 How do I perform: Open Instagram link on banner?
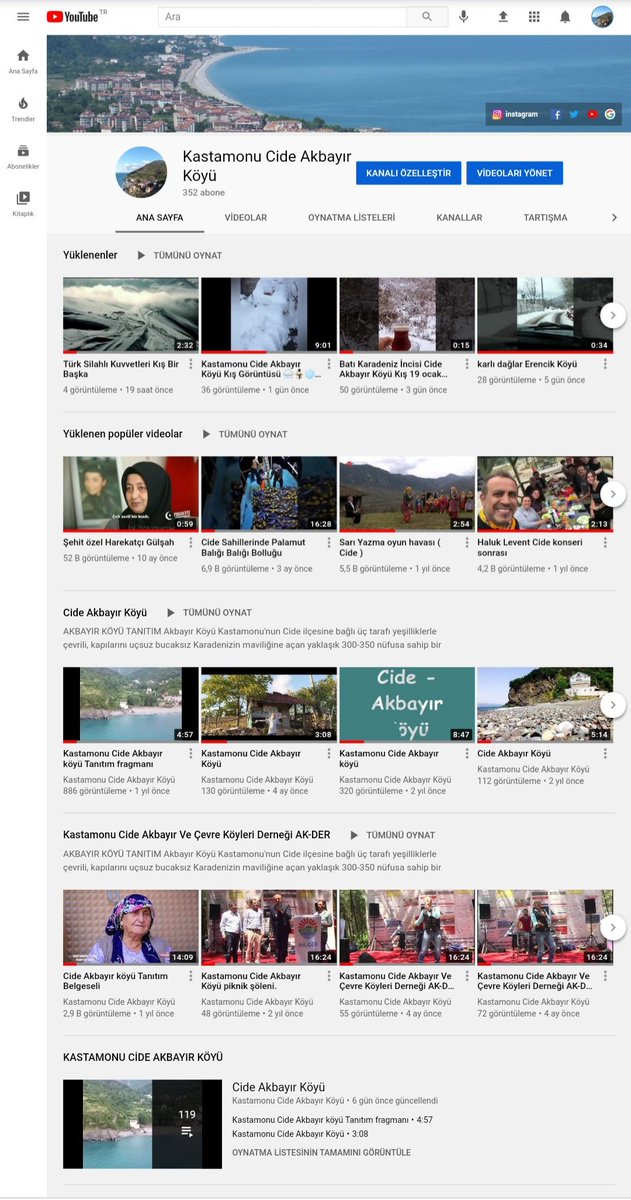click(516, 114)
